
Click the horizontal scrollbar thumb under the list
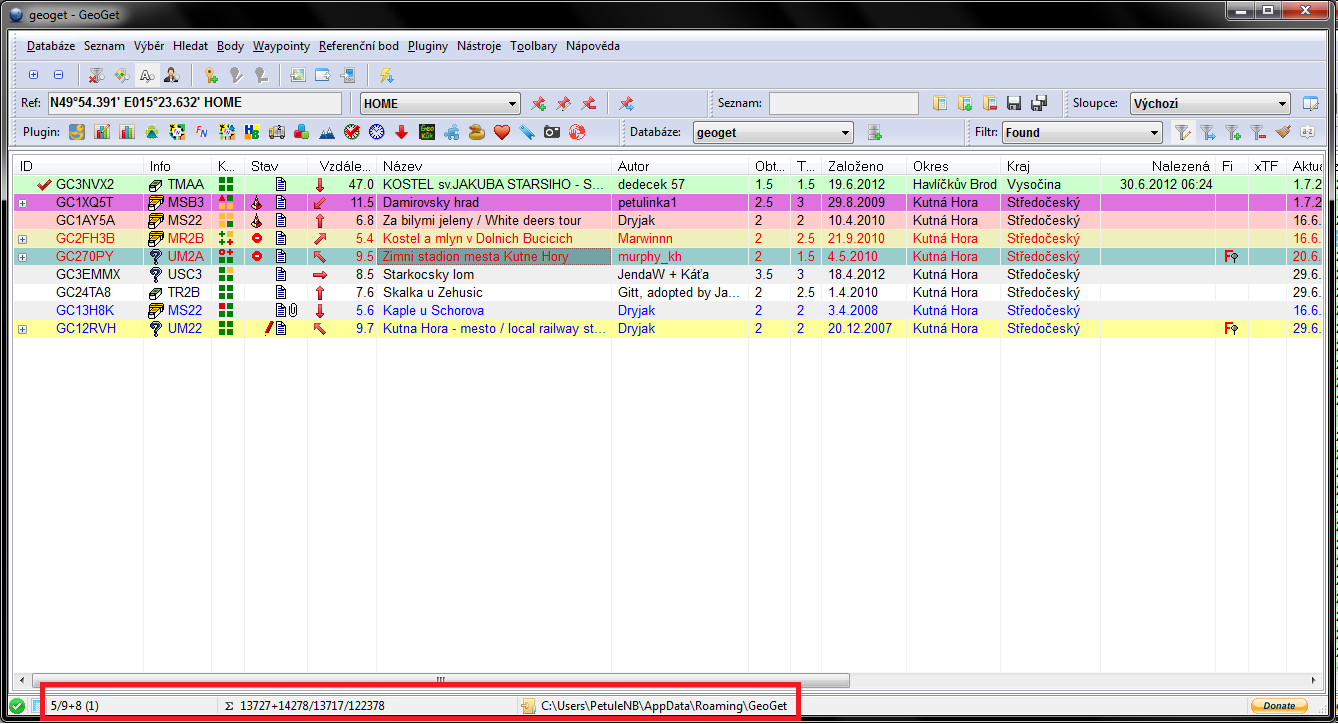[441, 681]
